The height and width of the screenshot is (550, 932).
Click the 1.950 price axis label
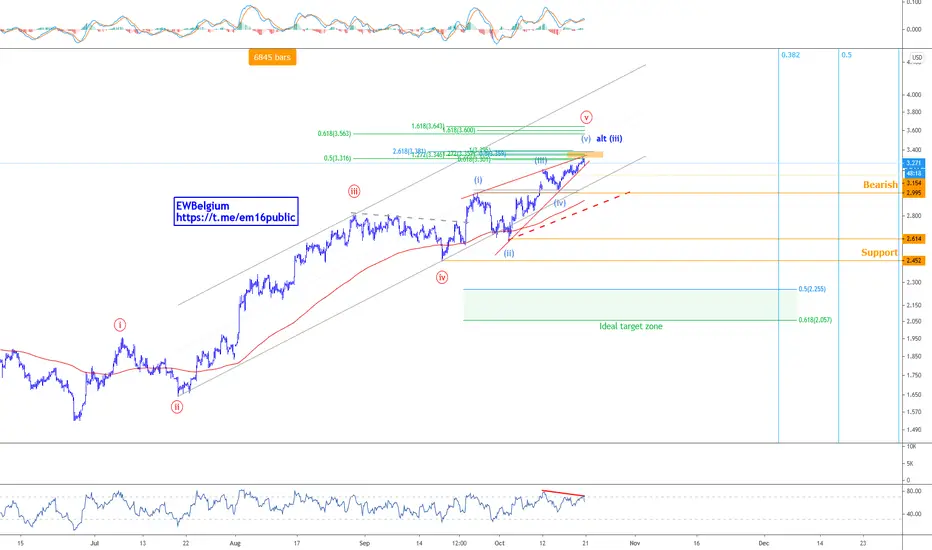tap(914, 339)
